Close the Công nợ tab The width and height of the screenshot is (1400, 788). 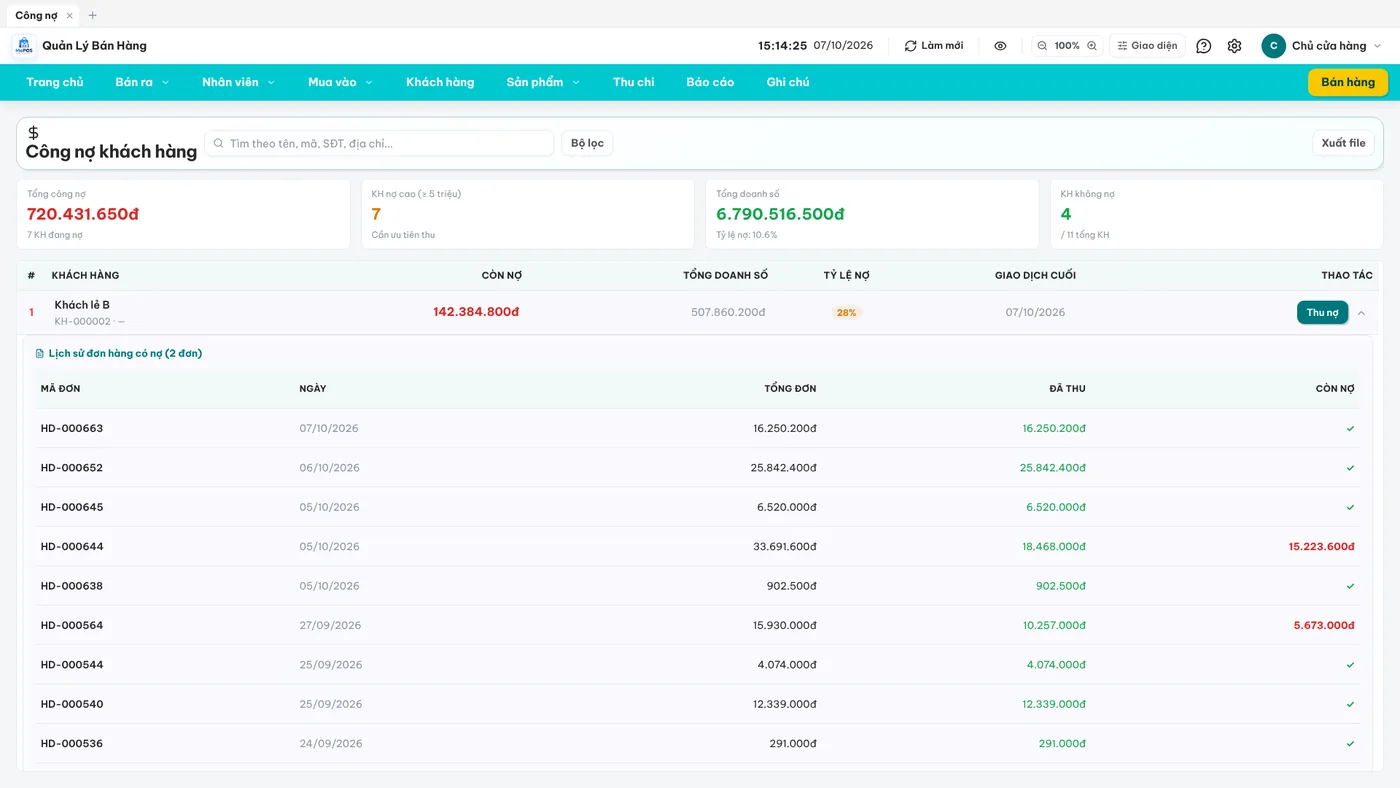(69, 15)
